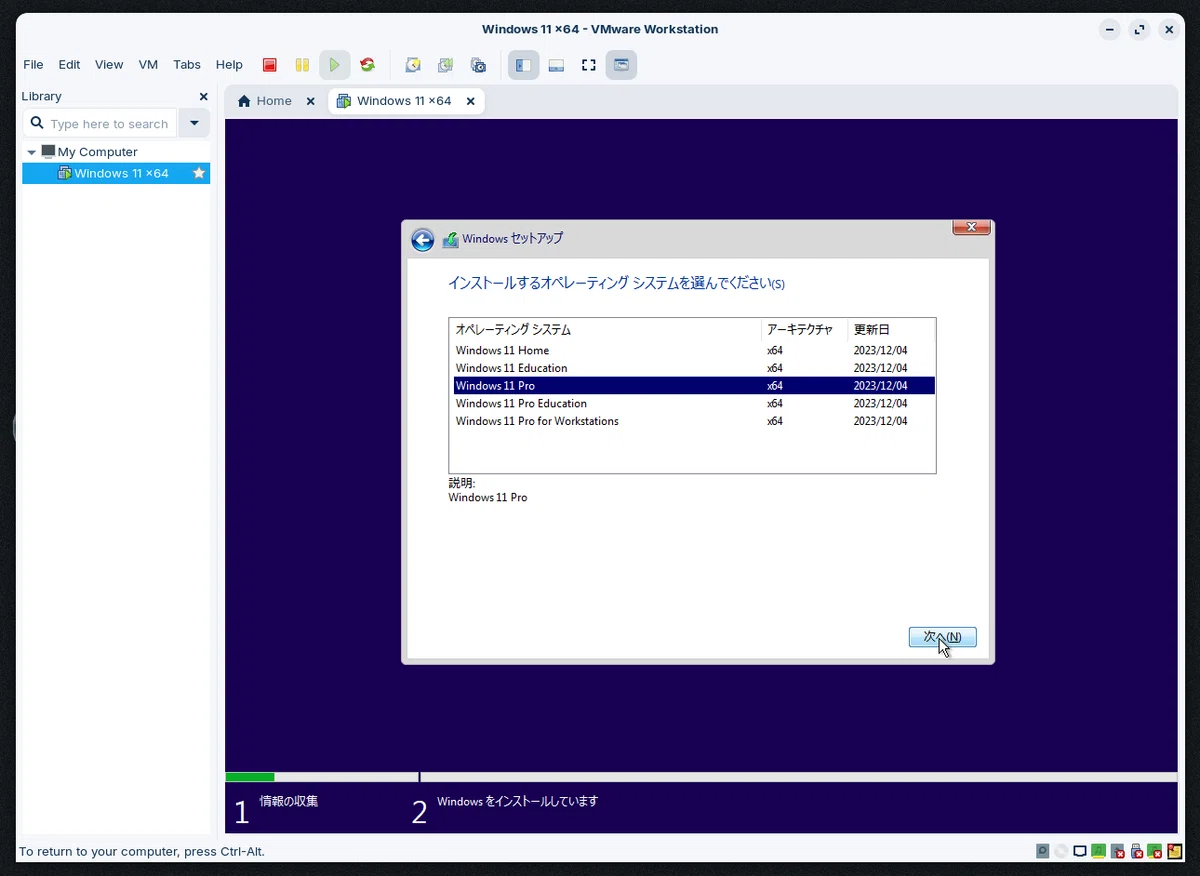Screen dimensions: 1200x876
Task: Open the Edit menu
Action: (x=69, y=64)
